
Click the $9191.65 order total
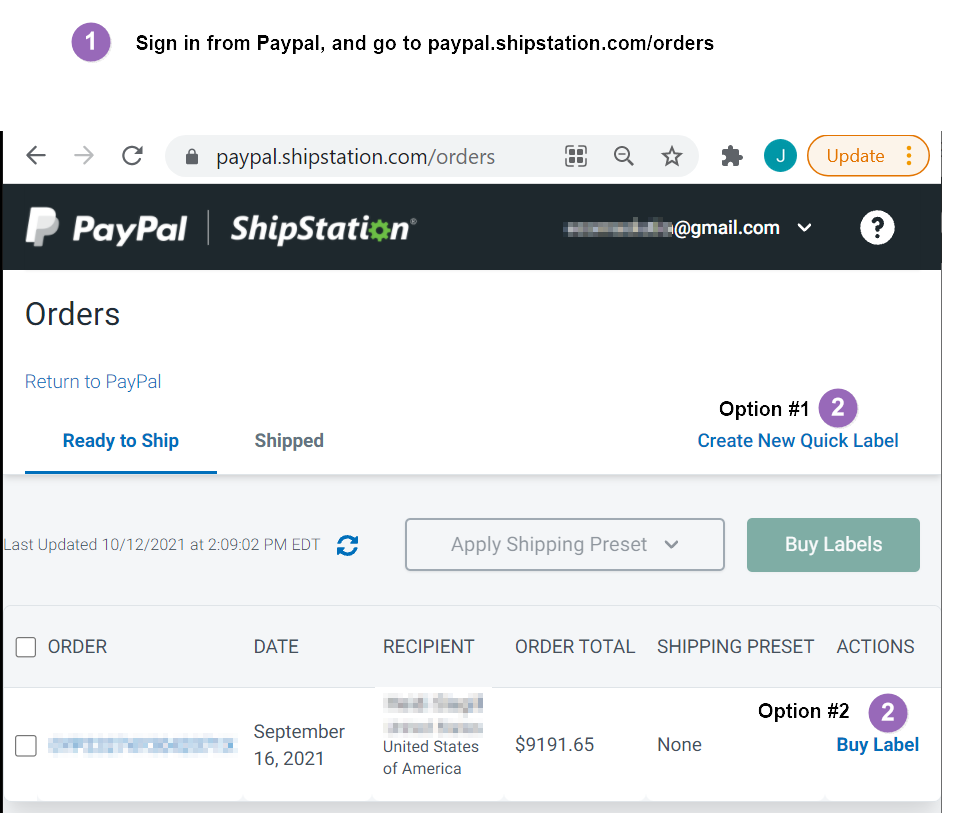554,744
